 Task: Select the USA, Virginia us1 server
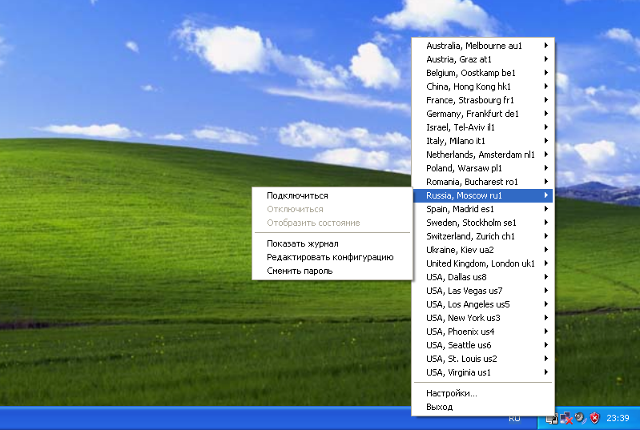coord(483,372)
